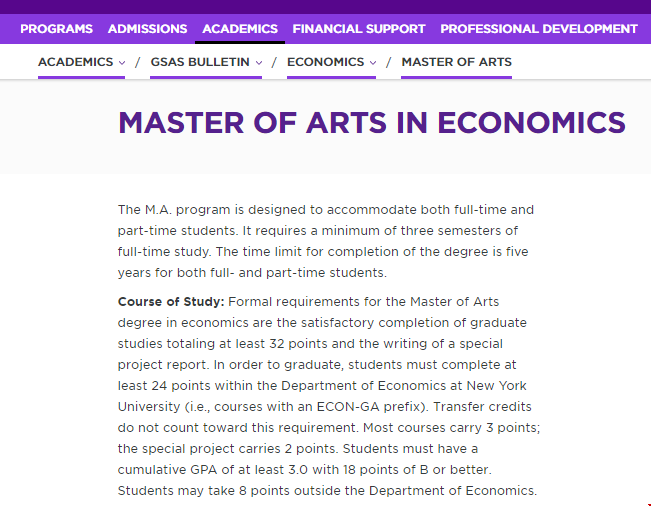
Task: Click the Master of Arts in Economics heading
Action: [x=372, y=123]
